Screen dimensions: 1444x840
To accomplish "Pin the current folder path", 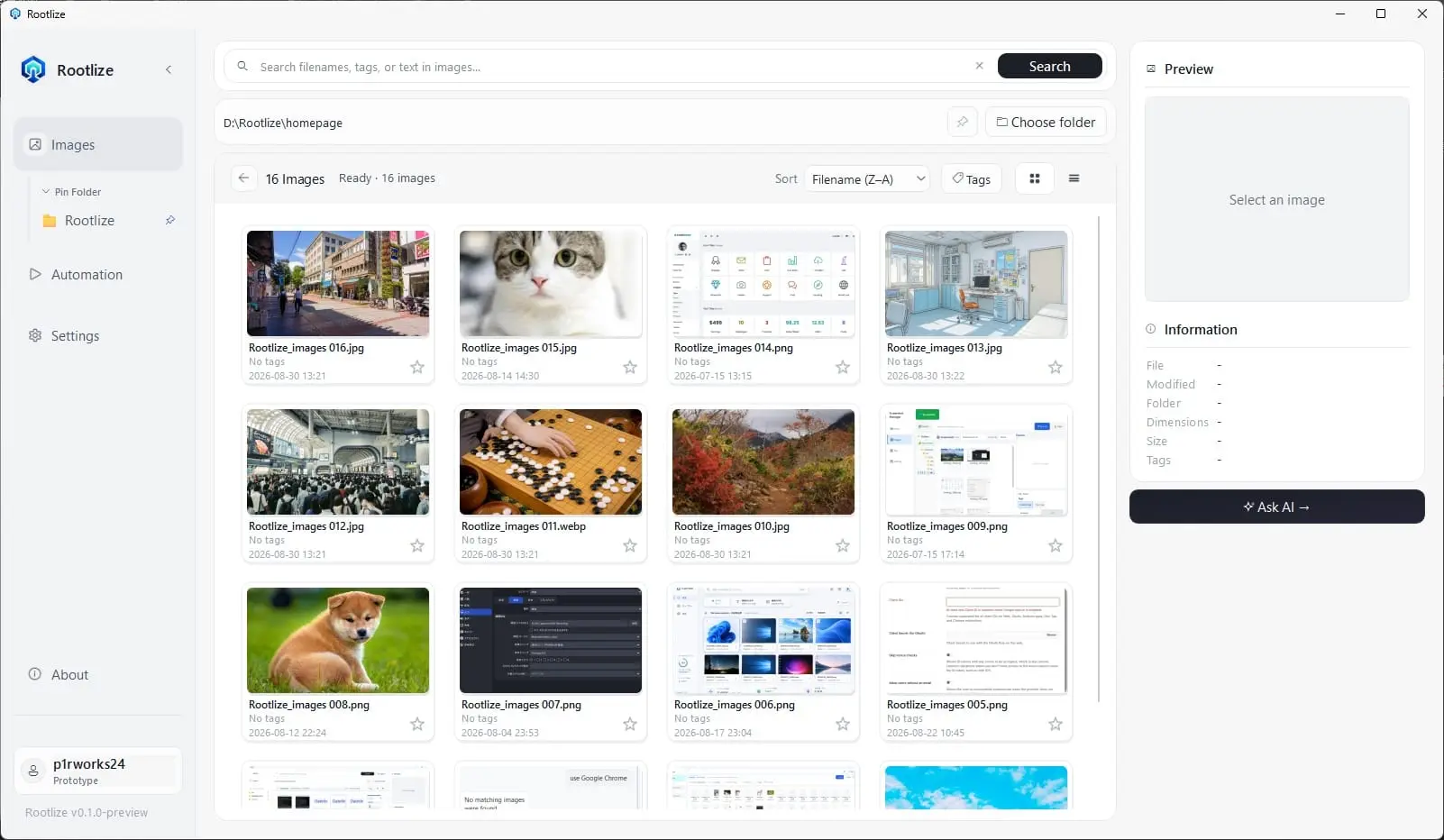I will 963,122.
